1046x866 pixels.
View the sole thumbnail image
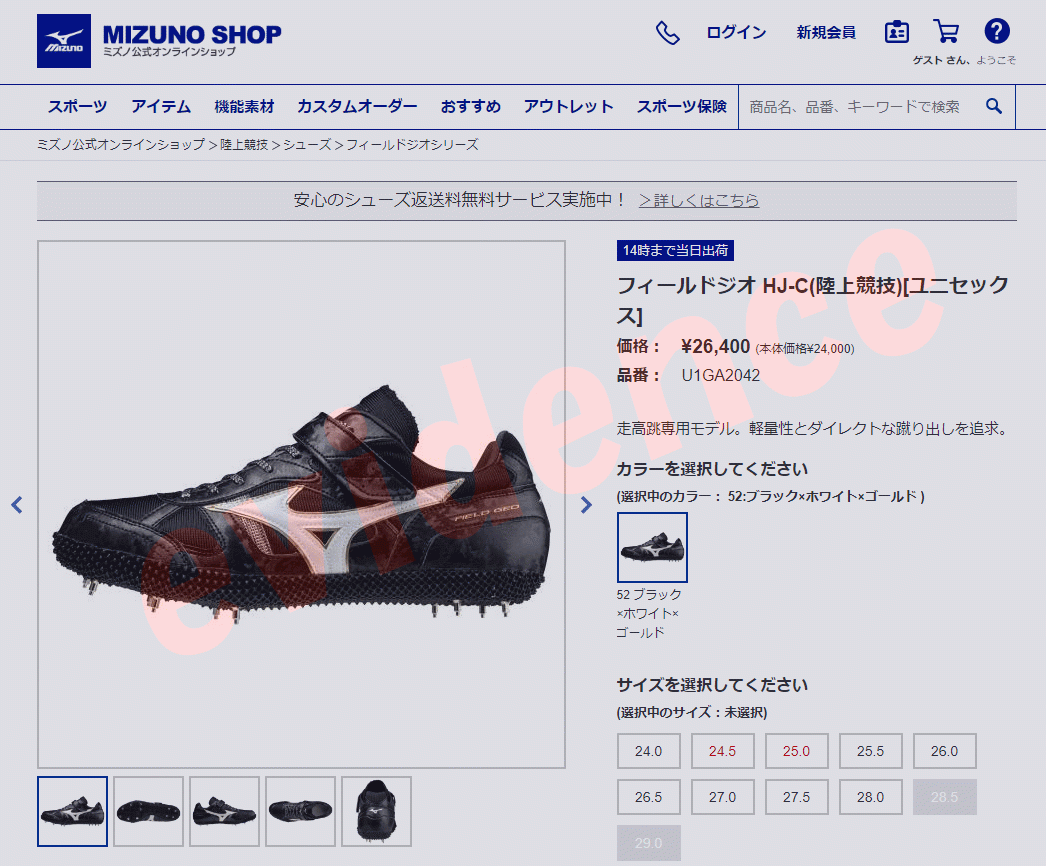click(x=148, y=811)
